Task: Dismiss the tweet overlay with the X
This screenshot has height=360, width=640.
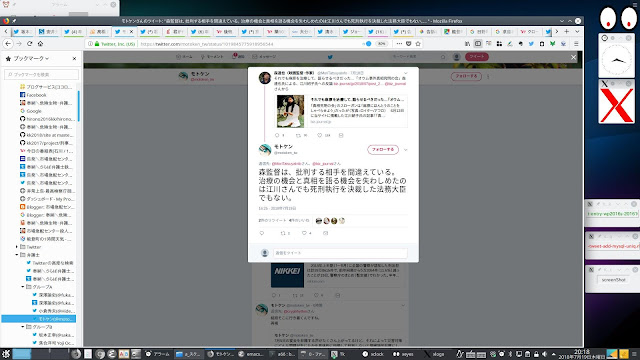Action: point(573,58)
